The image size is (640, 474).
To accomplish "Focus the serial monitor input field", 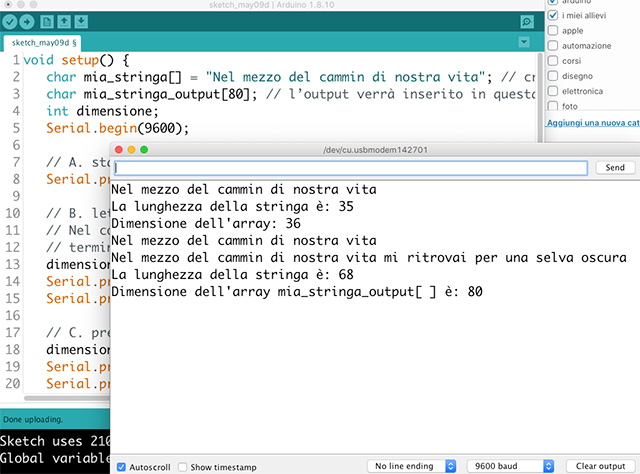I will coord(351,168).
